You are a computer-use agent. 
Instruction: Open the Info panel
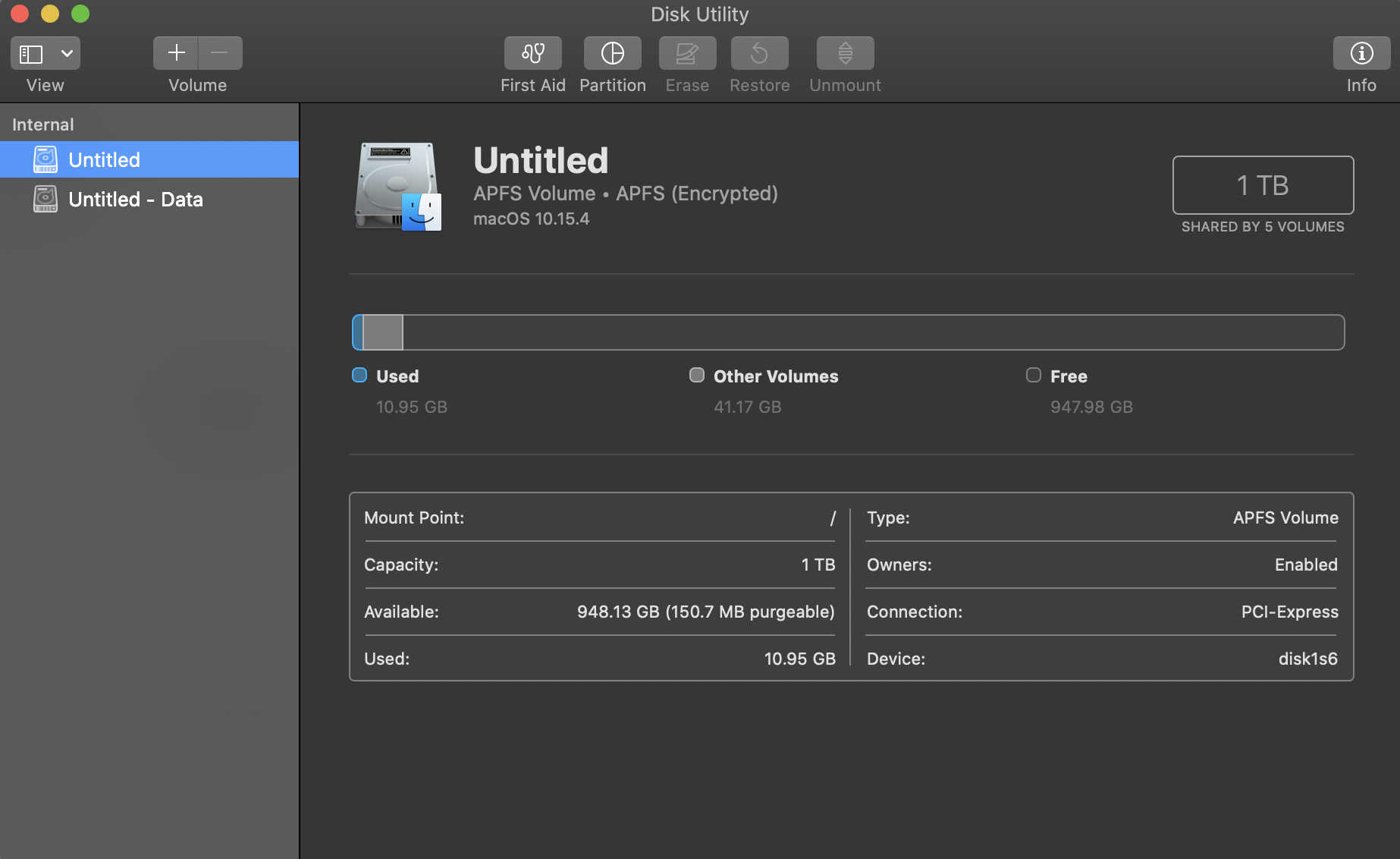pos(1361,53)
